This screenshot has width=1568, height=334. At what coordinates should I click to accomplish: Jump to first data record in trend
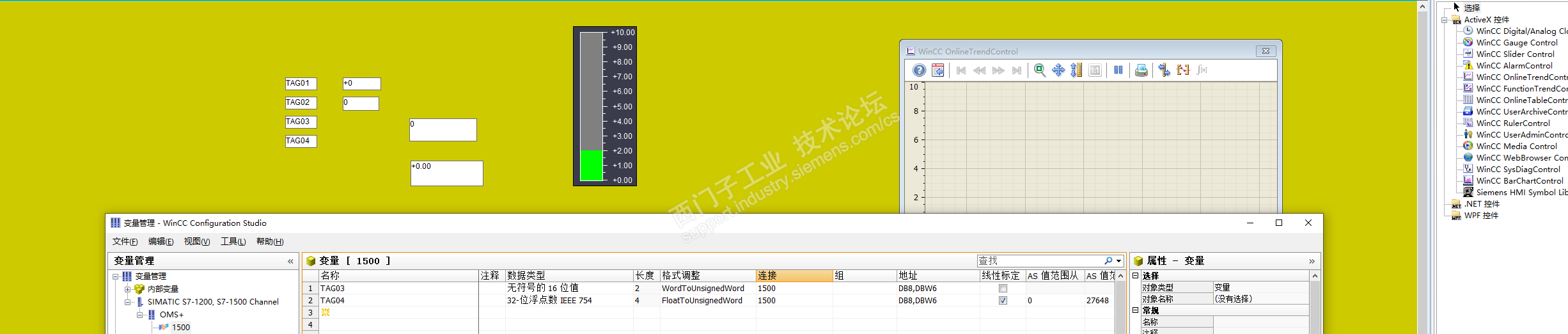point(961,70)
